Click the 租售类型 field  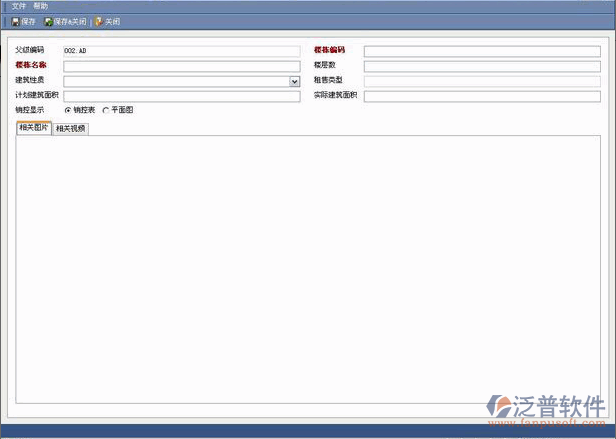coord(482,81)
